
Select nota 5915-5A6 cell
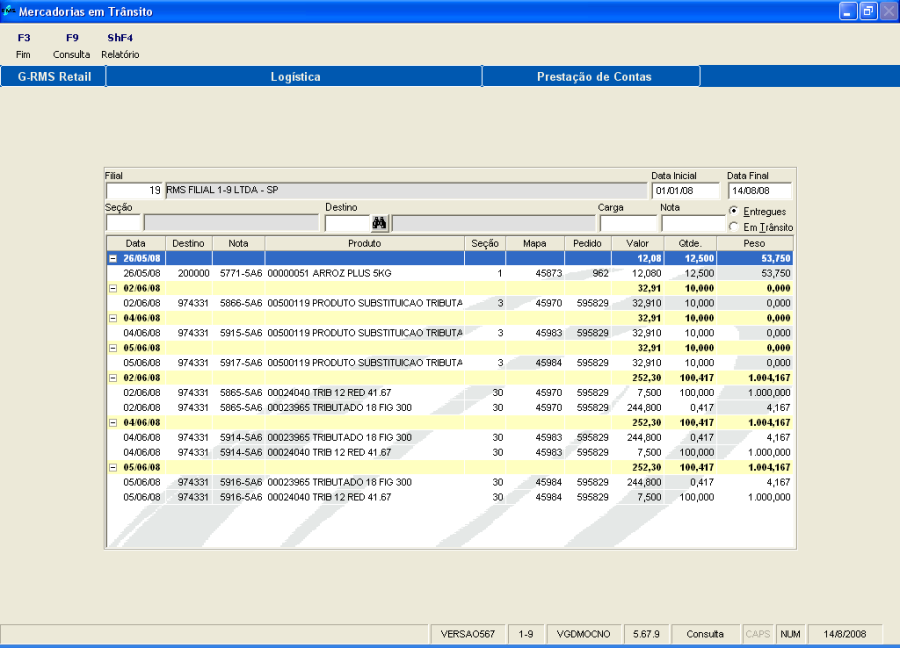coord(240,333)
